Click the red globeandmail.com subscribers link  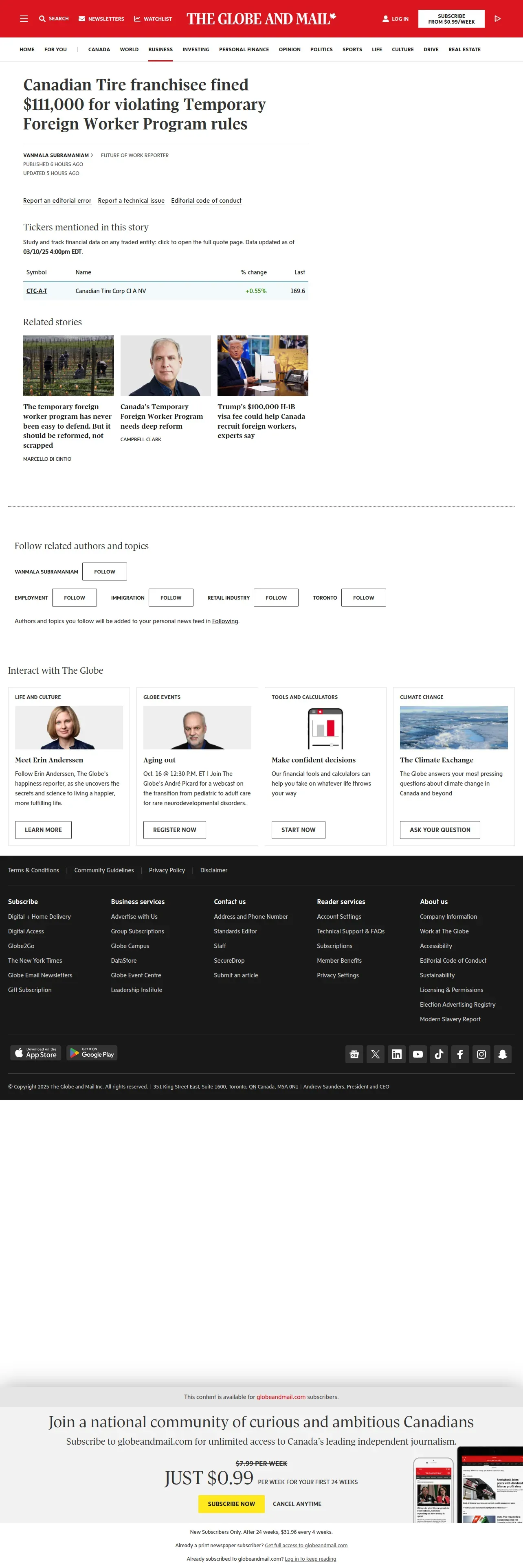pos(281,1397)
